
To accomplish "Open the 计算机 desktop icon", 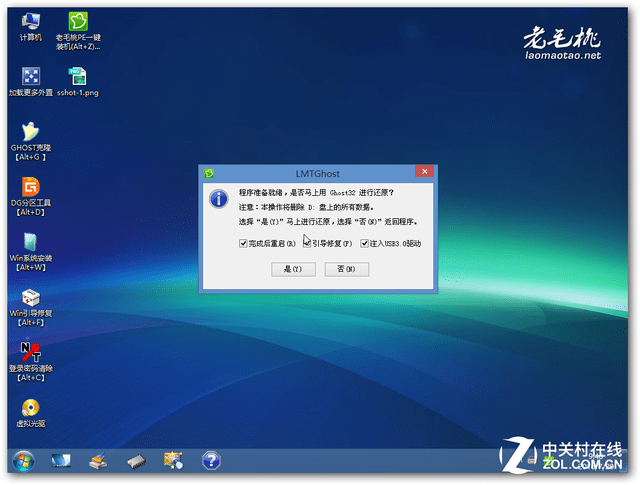I will pos(31,26).
